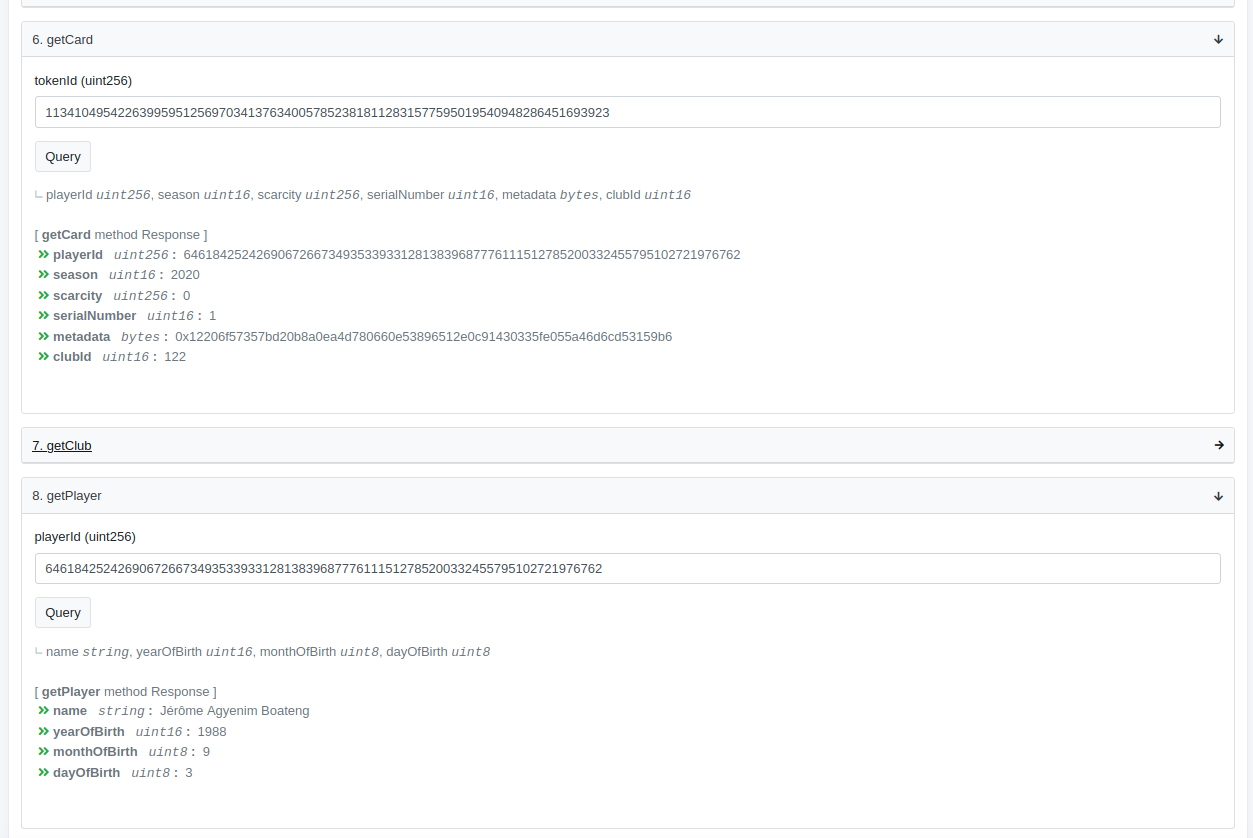Screen dimensions: 1253x838
Task: Click the '8. getPlayer' header title
Action: 67,496
